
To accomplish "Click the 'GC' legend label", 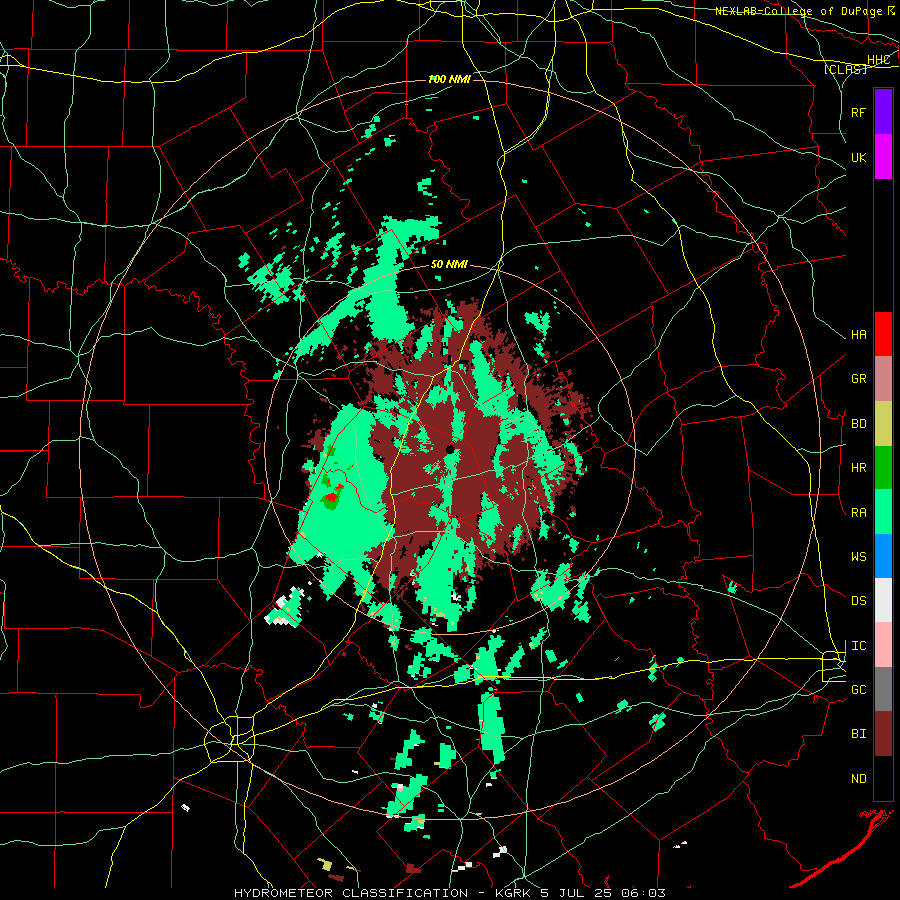I will (x=858, y=689).
